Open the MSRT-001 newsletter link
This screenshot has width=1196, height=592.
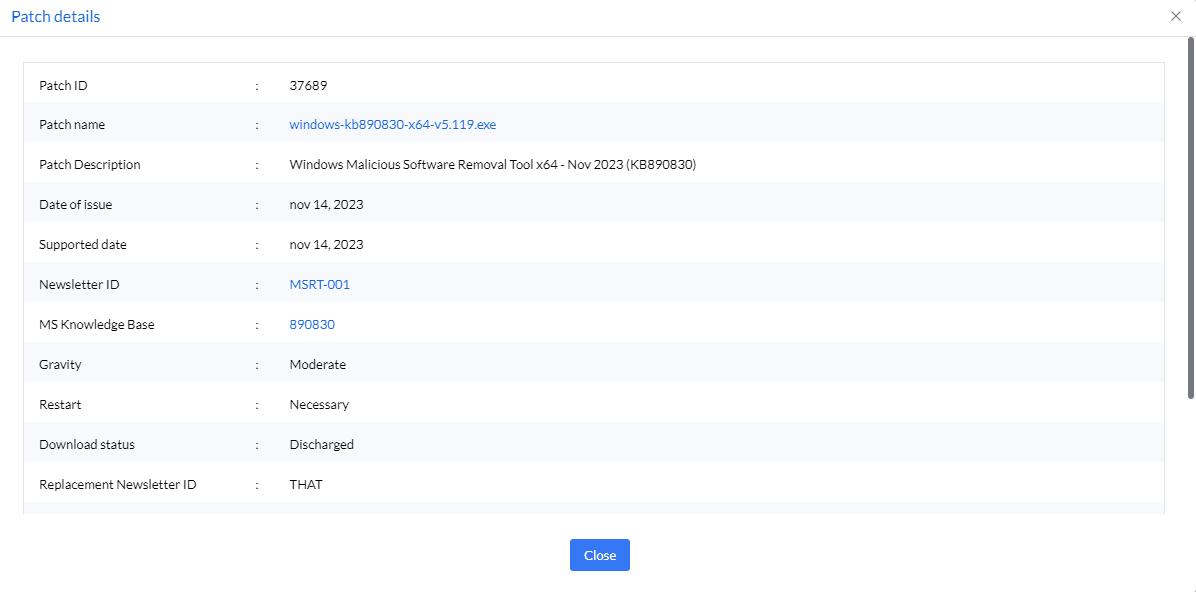pyautogui.click(x=320, y=285)
